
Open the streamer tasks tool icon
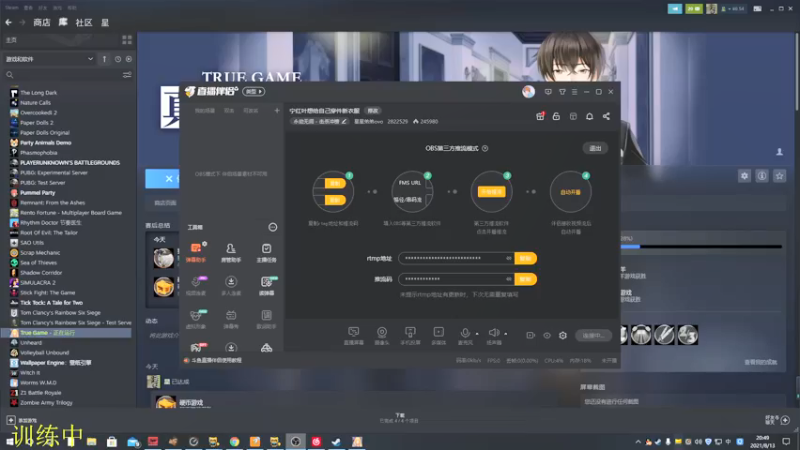point(266,252)
